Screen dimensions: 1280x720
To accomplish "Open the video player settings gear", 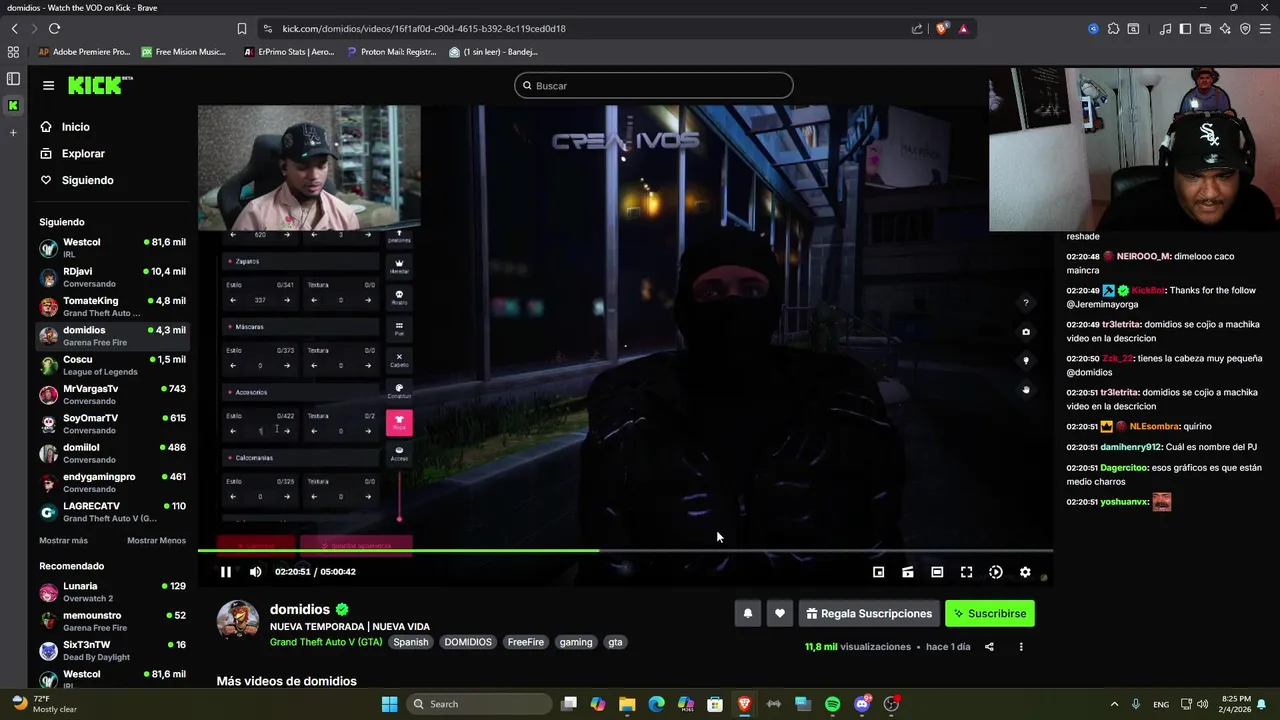I will (1025, 572).
